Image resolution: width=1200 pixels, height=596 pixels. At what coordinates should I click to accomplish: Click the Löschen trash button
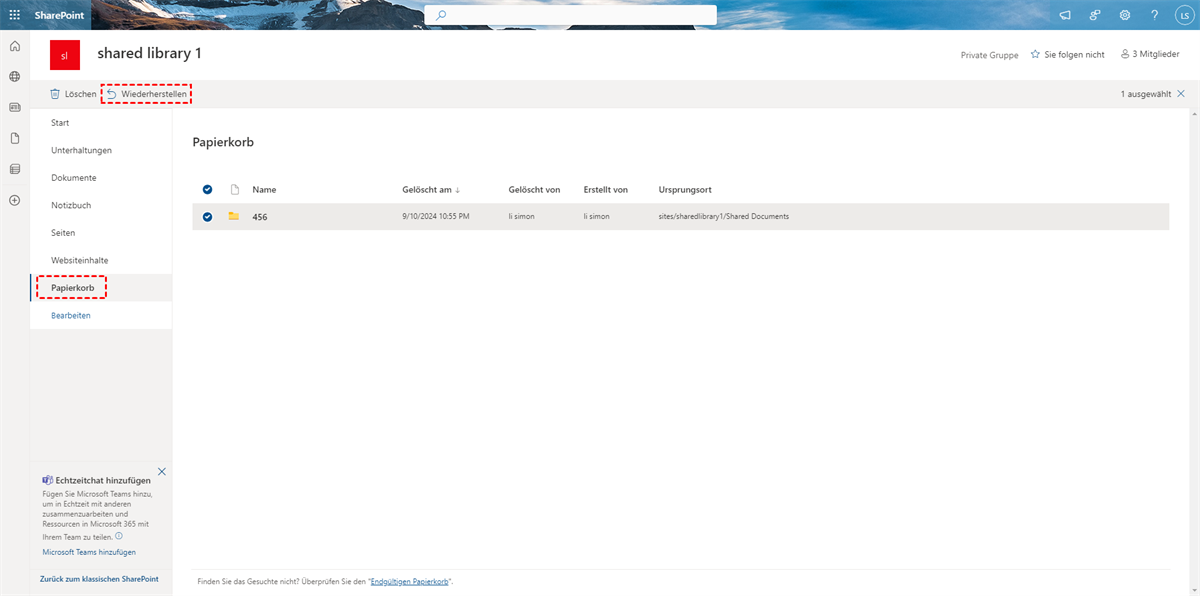[x=73, y=94]
